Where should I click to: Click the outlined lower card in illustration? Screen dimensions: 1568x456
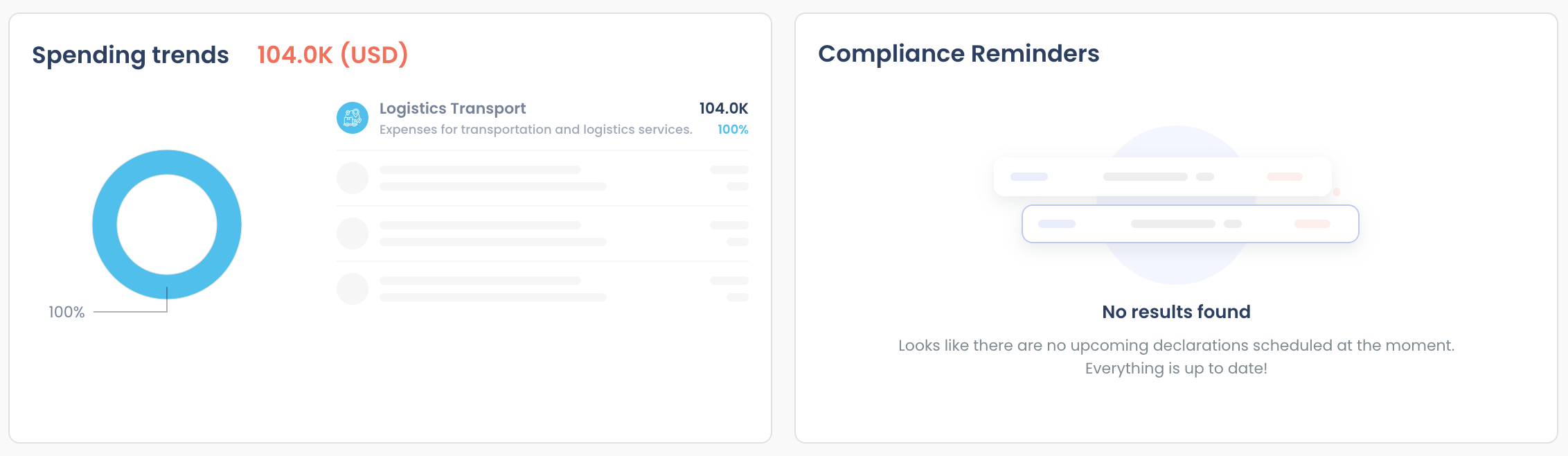tap(1190, 224)
